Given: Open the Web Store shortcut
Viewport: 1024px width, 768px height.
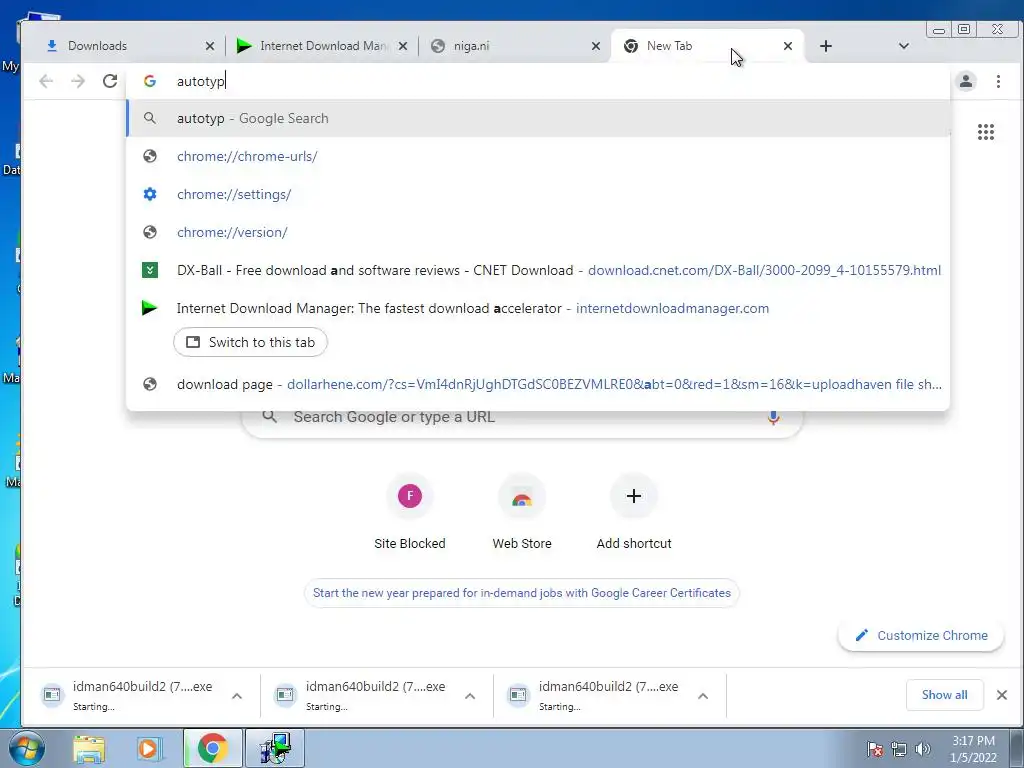Looking at the screenshot, I should [x=522, y=513].
